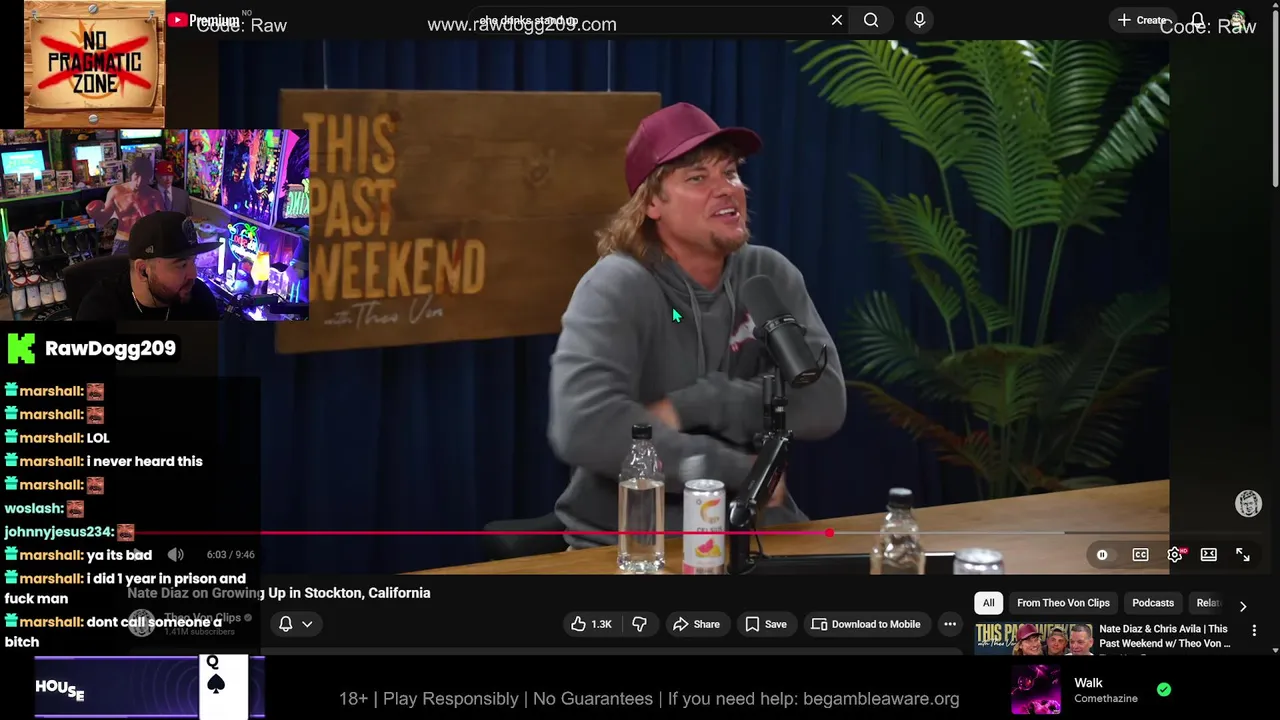Save the video to a playlist
The image size is (1280, 720).
click(766, 624)
